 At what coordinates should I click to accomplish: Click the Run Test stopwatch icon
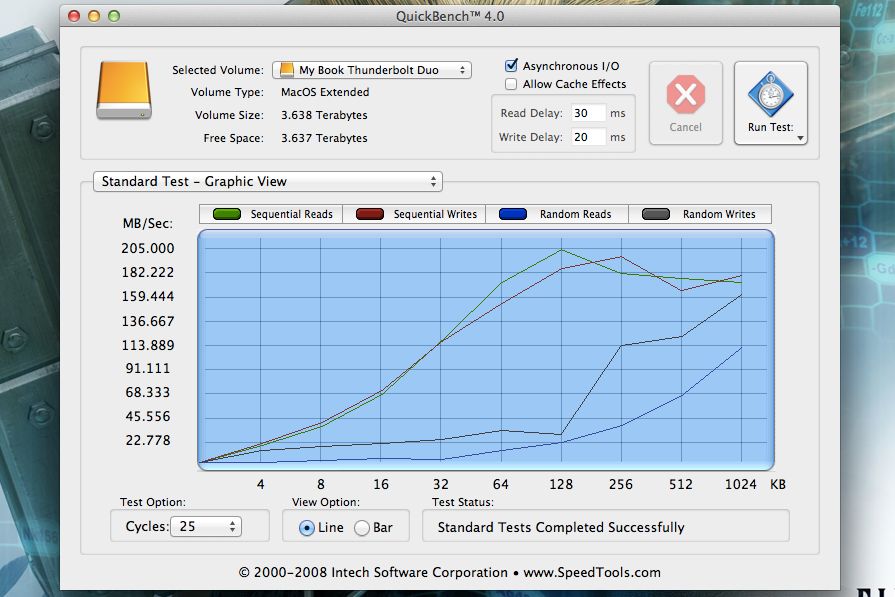(771, 94)
